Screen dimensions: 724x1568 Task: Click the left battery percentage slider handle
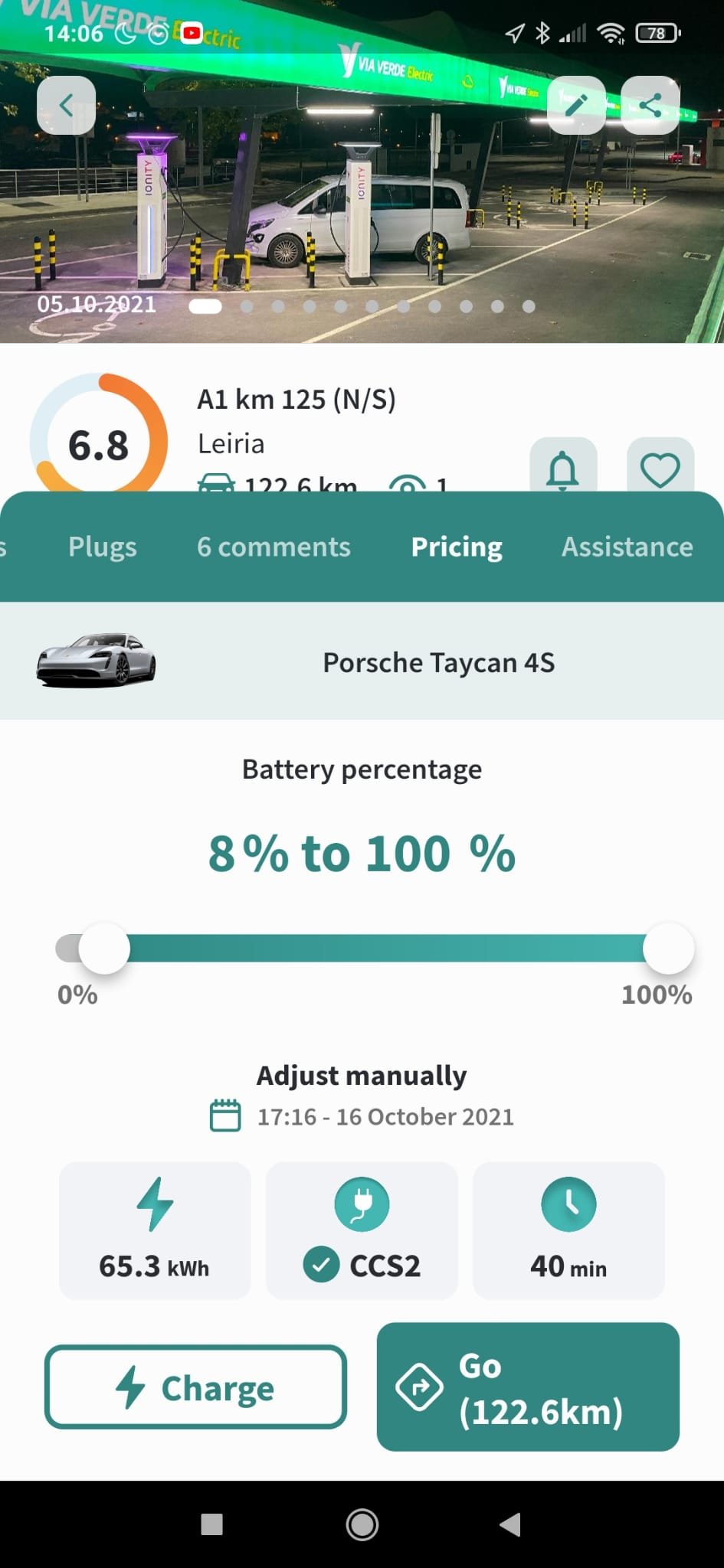coord(104,949)
